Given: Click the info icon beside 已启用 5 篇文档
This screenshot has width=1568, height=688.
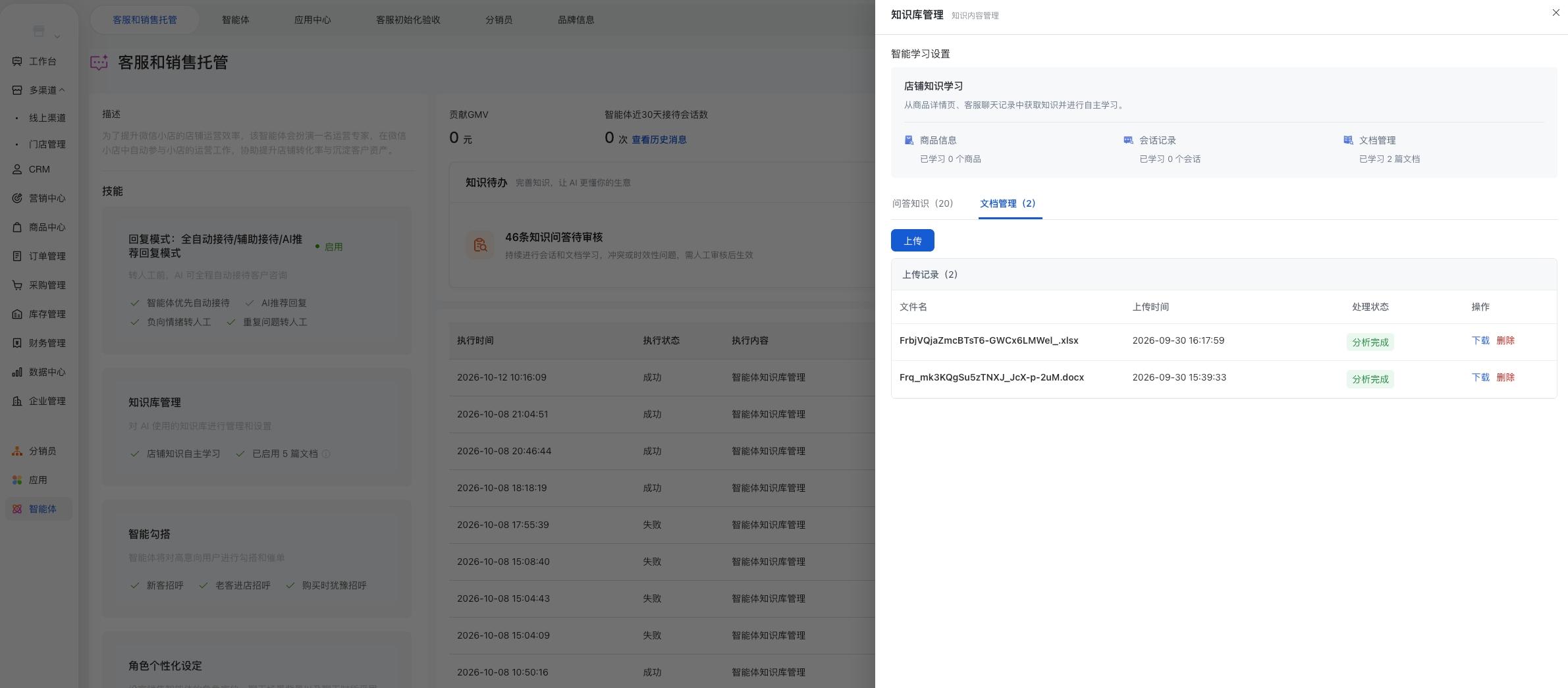Looking at the screenshot, I should (325, 454).
